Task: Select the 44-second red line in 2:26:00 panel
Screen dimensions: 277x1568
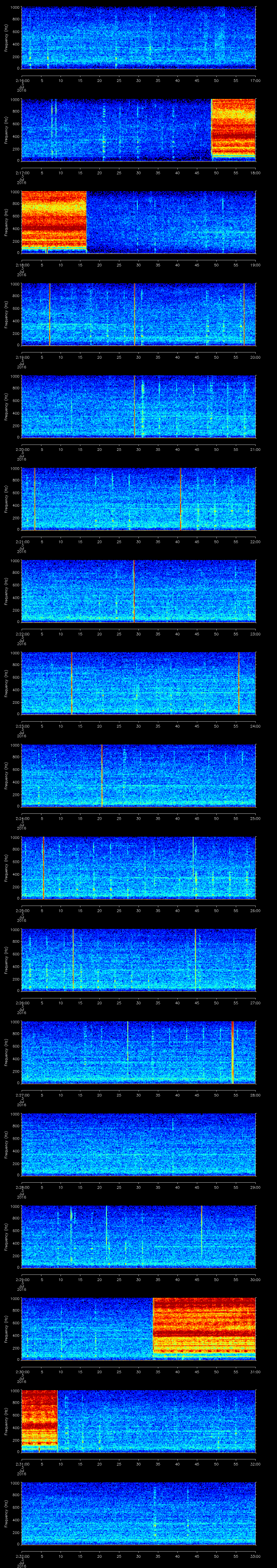Action: click(195, 960)
